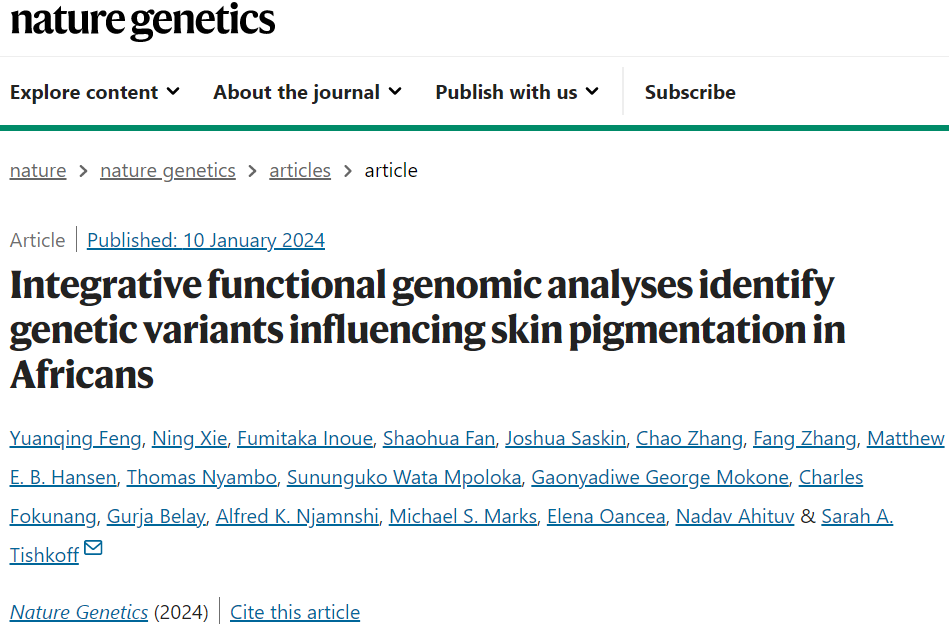The image size is (949, 626).
Task: Expand the Explore content menu
Action: tap(95, 92)
